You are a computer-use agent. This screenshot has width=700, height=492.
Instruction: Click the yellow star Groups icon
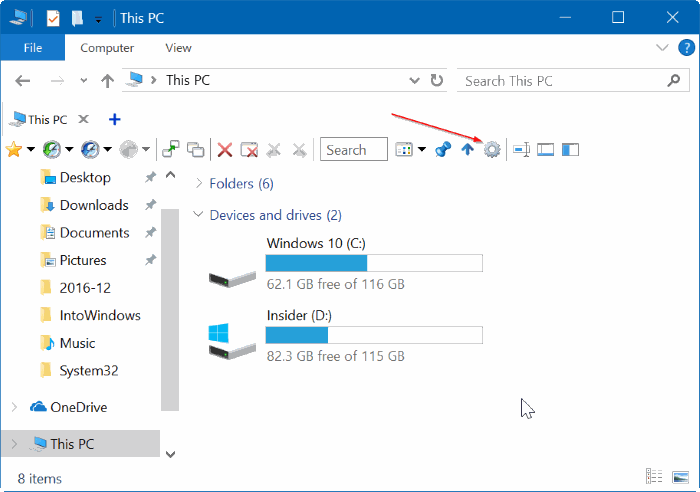[14, 150]
